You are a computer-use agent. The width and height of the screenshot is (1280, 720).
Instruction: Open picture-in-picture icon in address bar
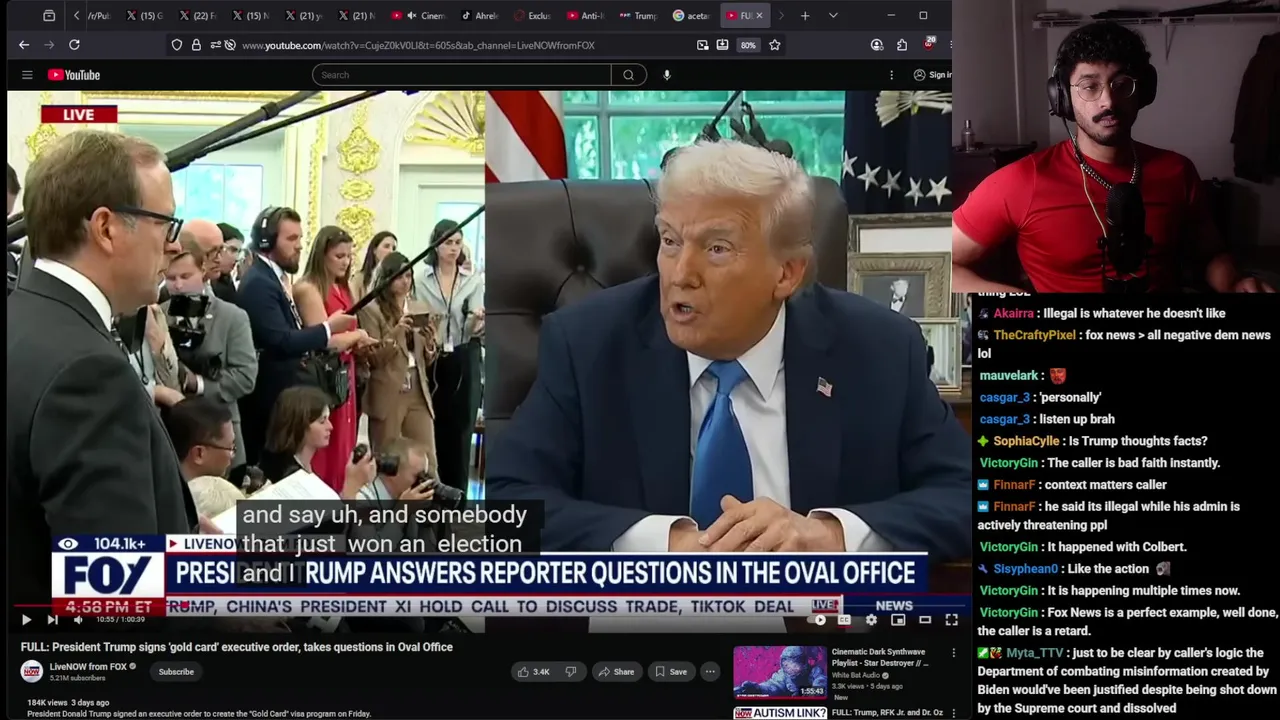[x=702, y=45]
